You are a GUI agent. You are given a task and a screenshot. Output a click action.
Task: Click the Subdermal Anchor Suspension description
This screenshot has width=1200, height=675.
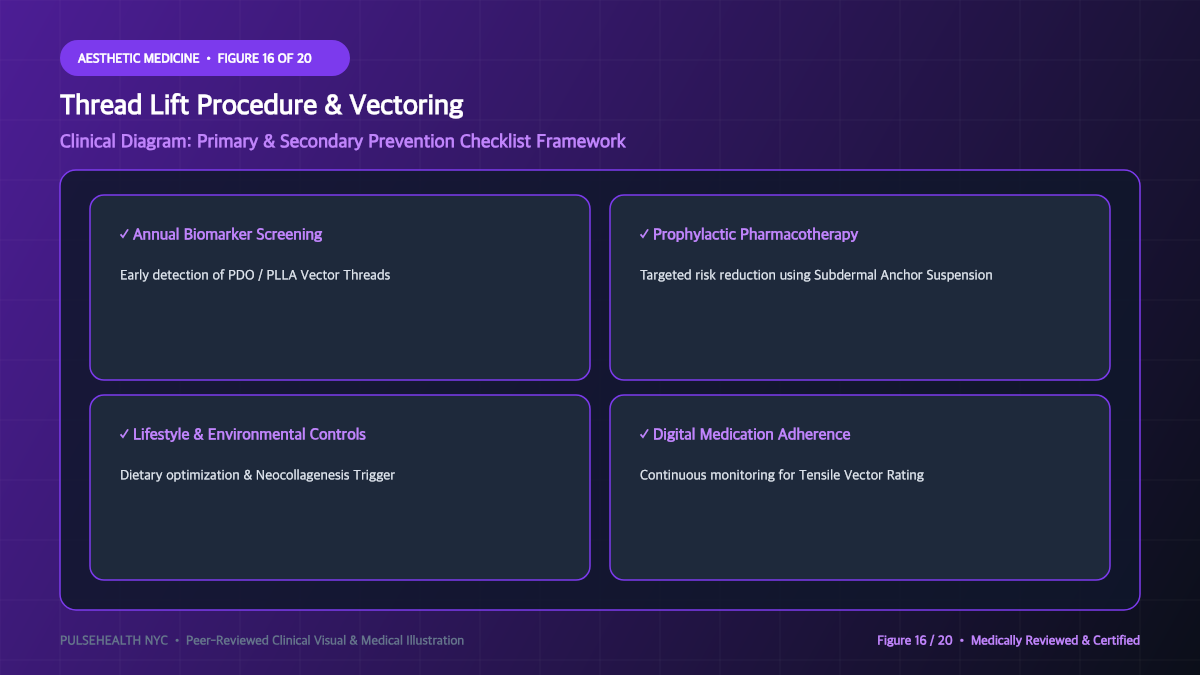(816, 274)
